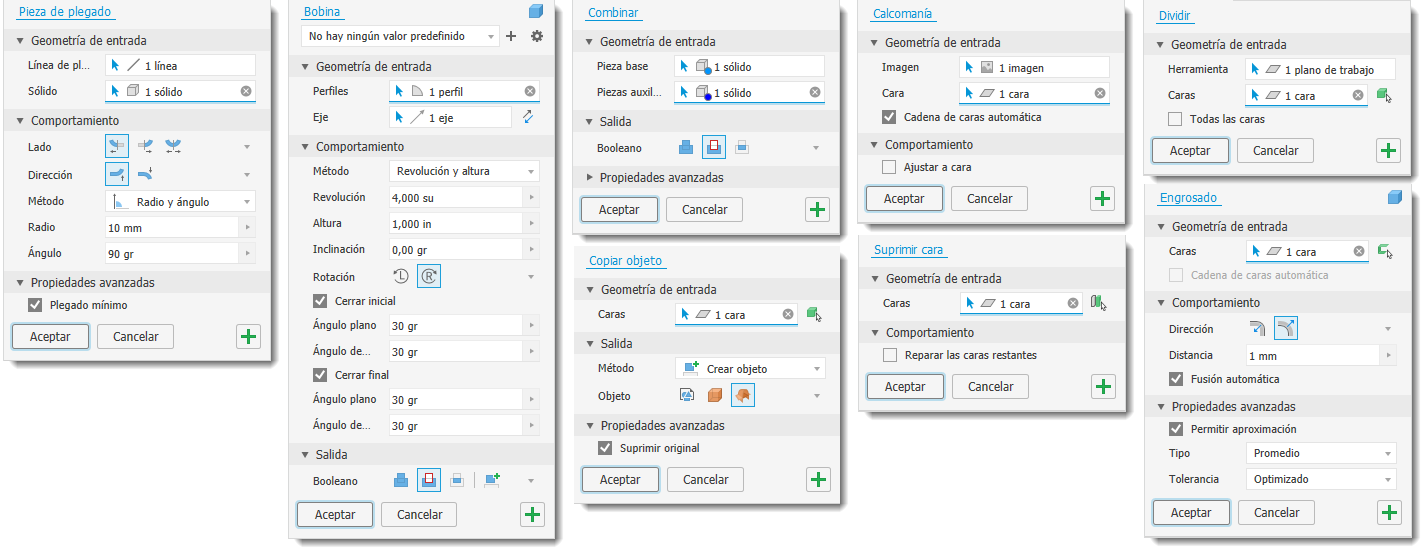Click the flip axis direction icon next to Eje
The height and width of the screenshot is (551, 1422).
tap(528, 117)
